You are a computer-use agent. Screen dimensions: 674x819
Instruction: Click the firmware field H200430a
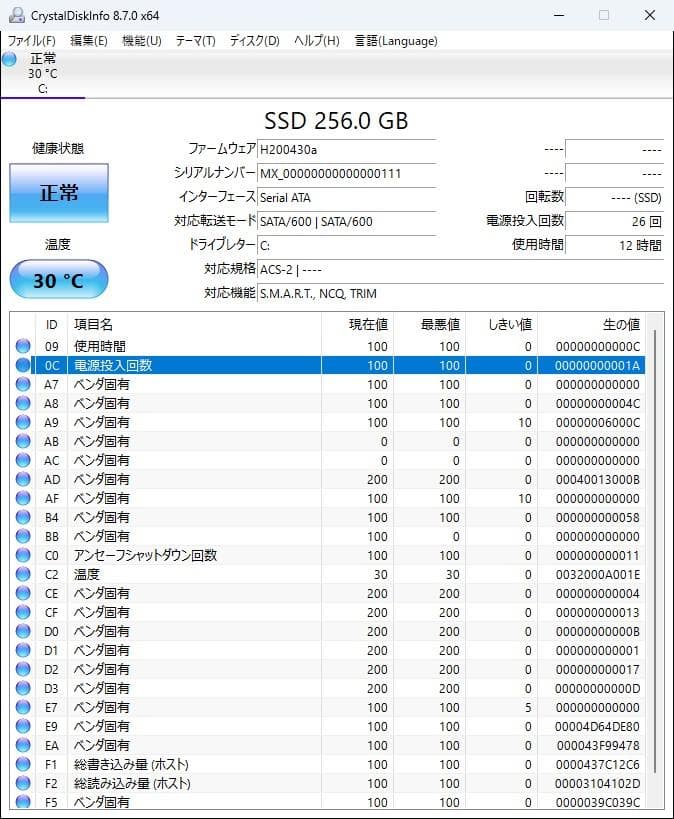pos(346,149)
